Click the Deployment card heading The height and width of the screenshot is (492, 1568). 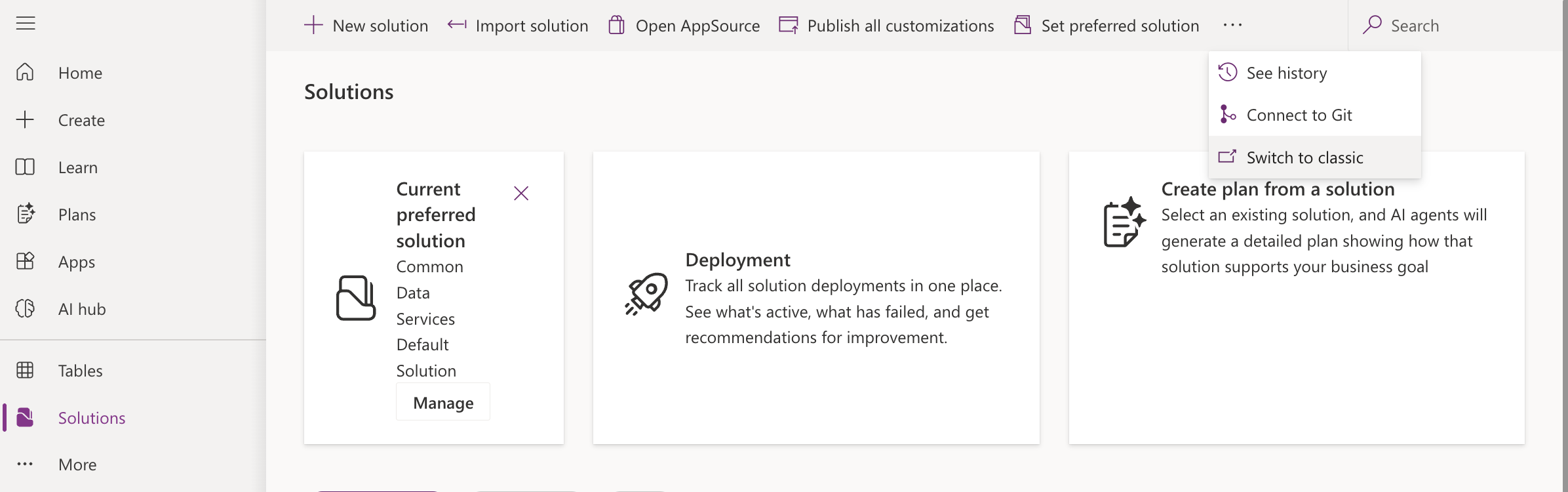[x=737, y=260]
